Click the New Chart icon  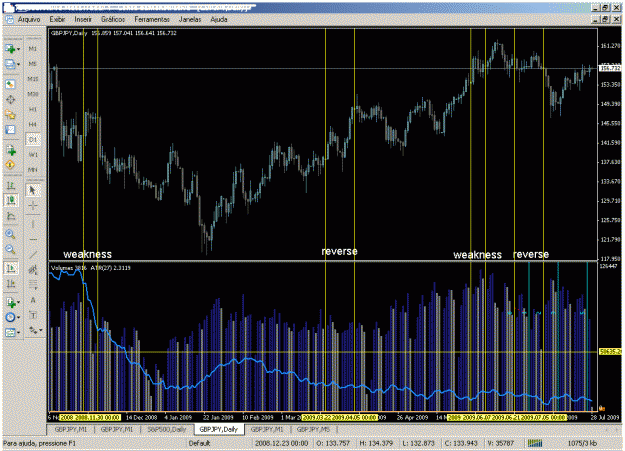(x=10, y=49)
